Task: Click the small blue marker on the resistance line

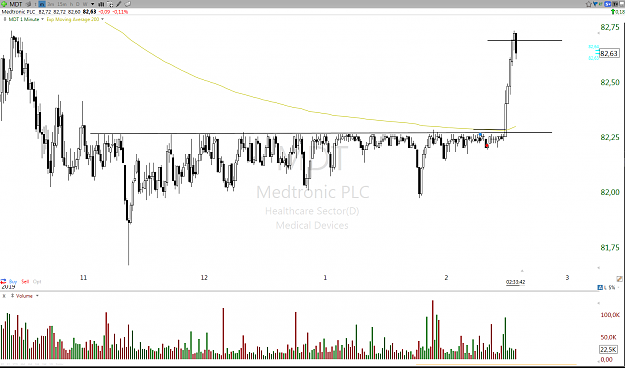Action: (481, 134)
